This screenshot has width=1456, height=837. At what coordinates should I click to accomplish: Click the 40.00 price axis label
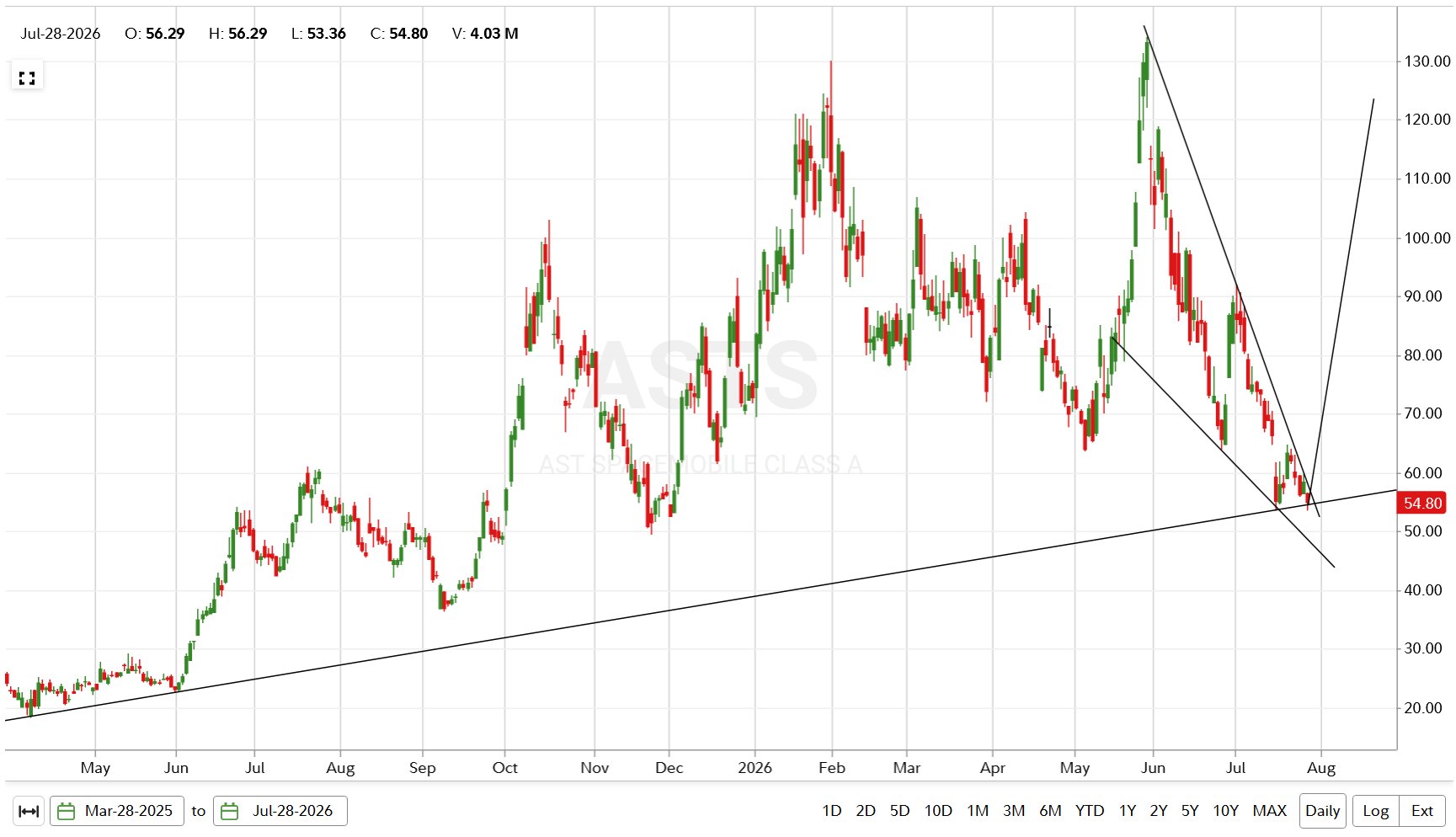(1423, 590)
